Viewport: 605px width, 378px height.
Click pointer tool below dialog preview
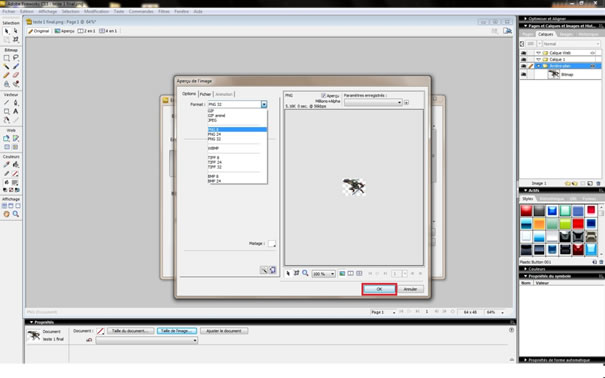[288, 273]
